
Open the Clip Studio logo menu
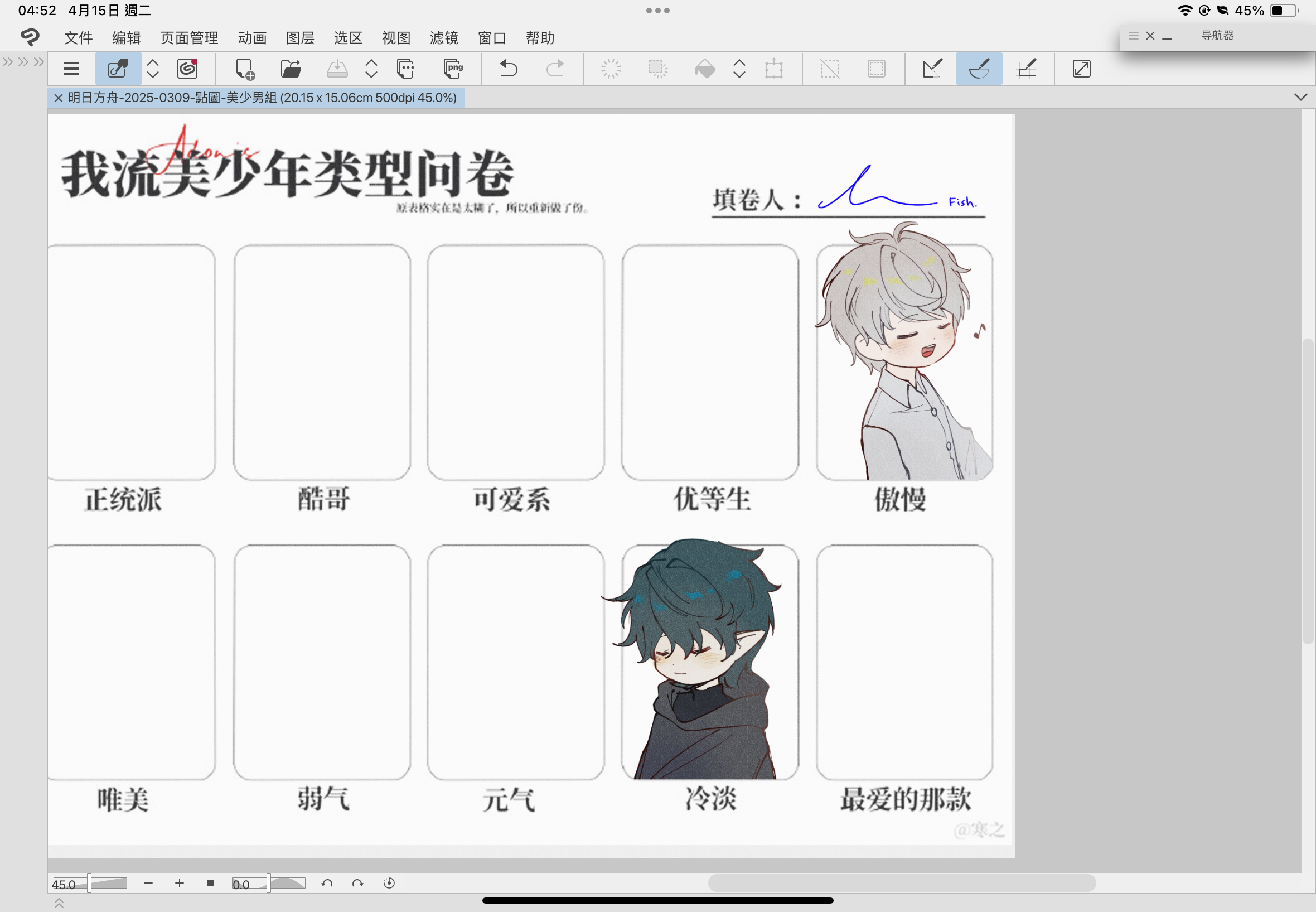click(30, 37)
